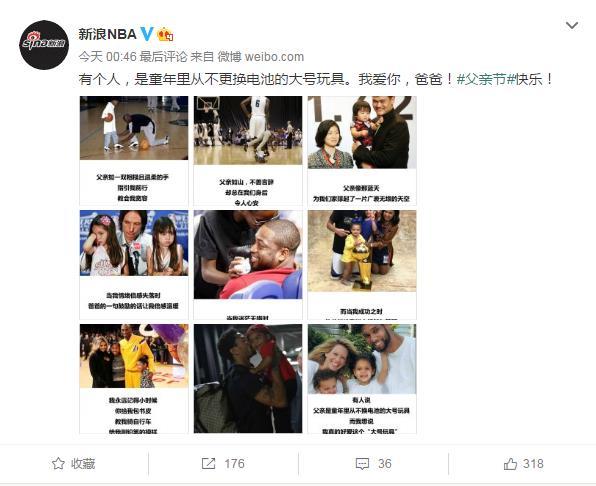Open the 新浪NBA profile name link
This screenshot has width=596, height=486.
click(107, 34)
